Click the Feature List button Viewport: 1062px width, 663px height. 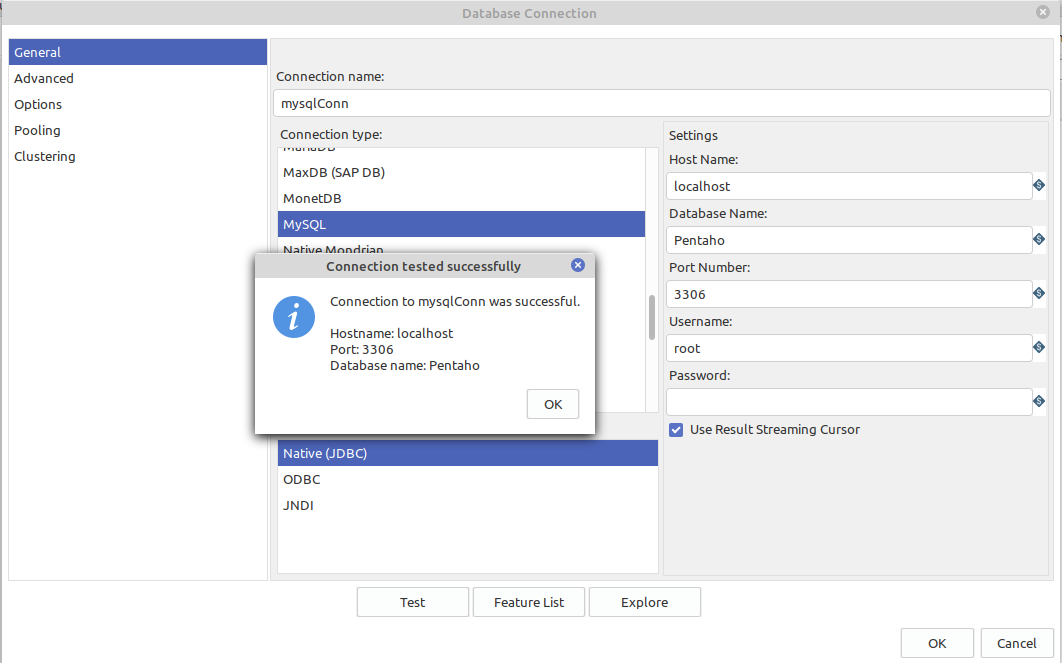(529, 602)
